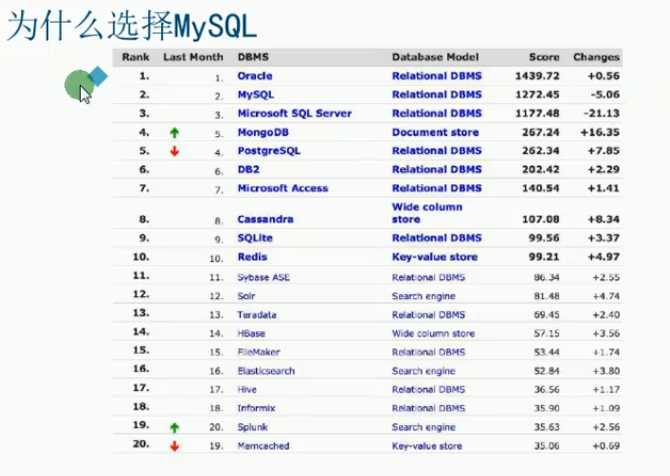Select the Cassandra score 107.08
Viewport: 670px width, 476px height.
[541, 219]
